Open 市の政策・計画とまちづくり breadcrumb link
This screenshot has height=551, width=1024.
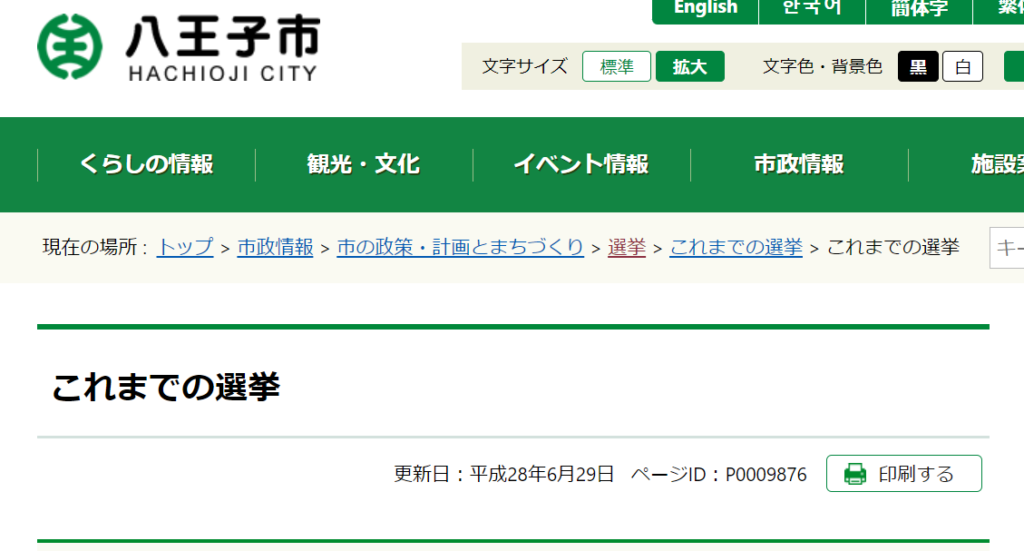tap(460, 247)
